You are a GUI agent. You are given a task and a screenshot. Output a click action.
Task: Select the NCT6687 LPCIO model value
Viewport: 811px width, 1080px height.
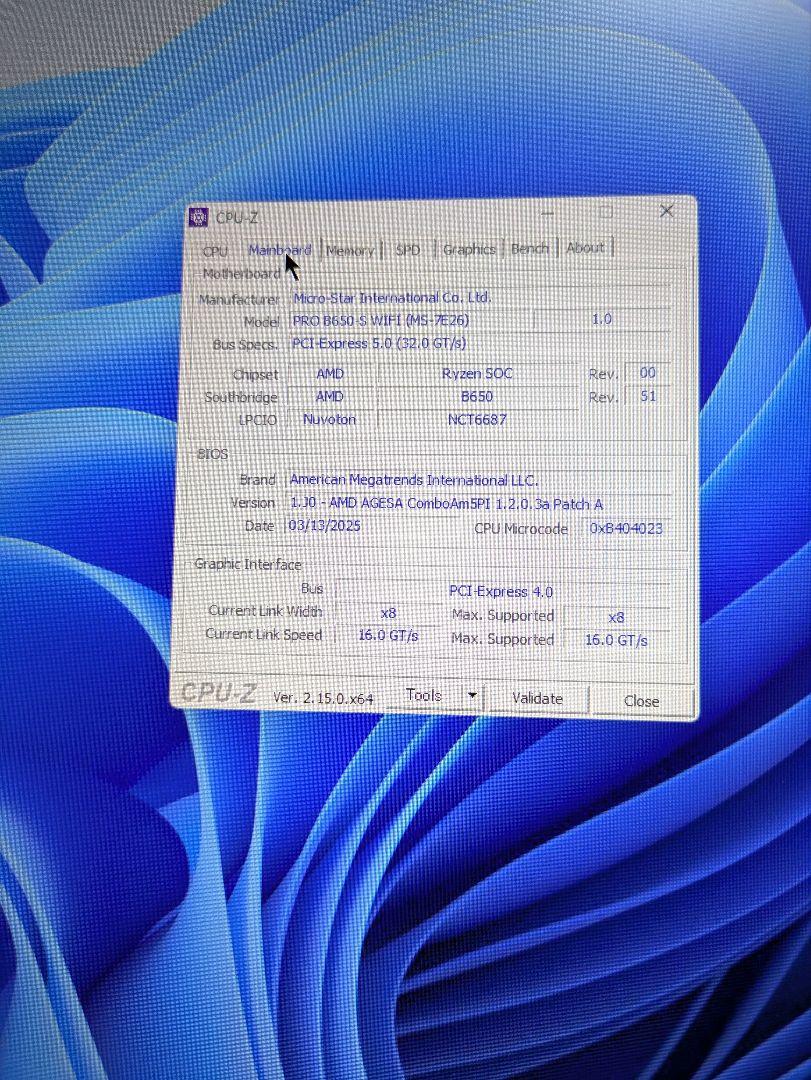pos(477,419)
